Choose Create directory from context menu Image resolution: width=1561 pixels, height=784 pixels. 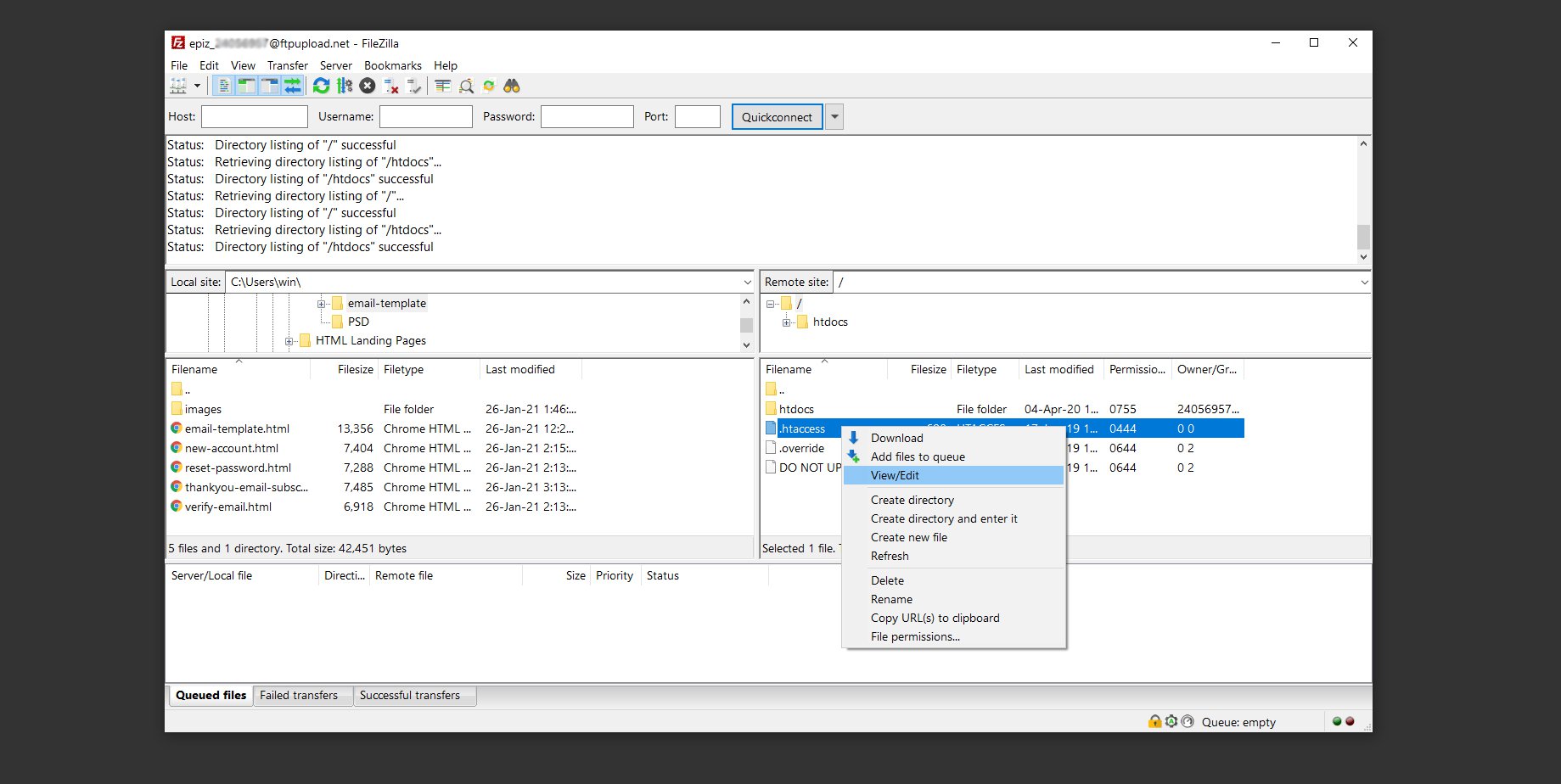coord(954,500)
